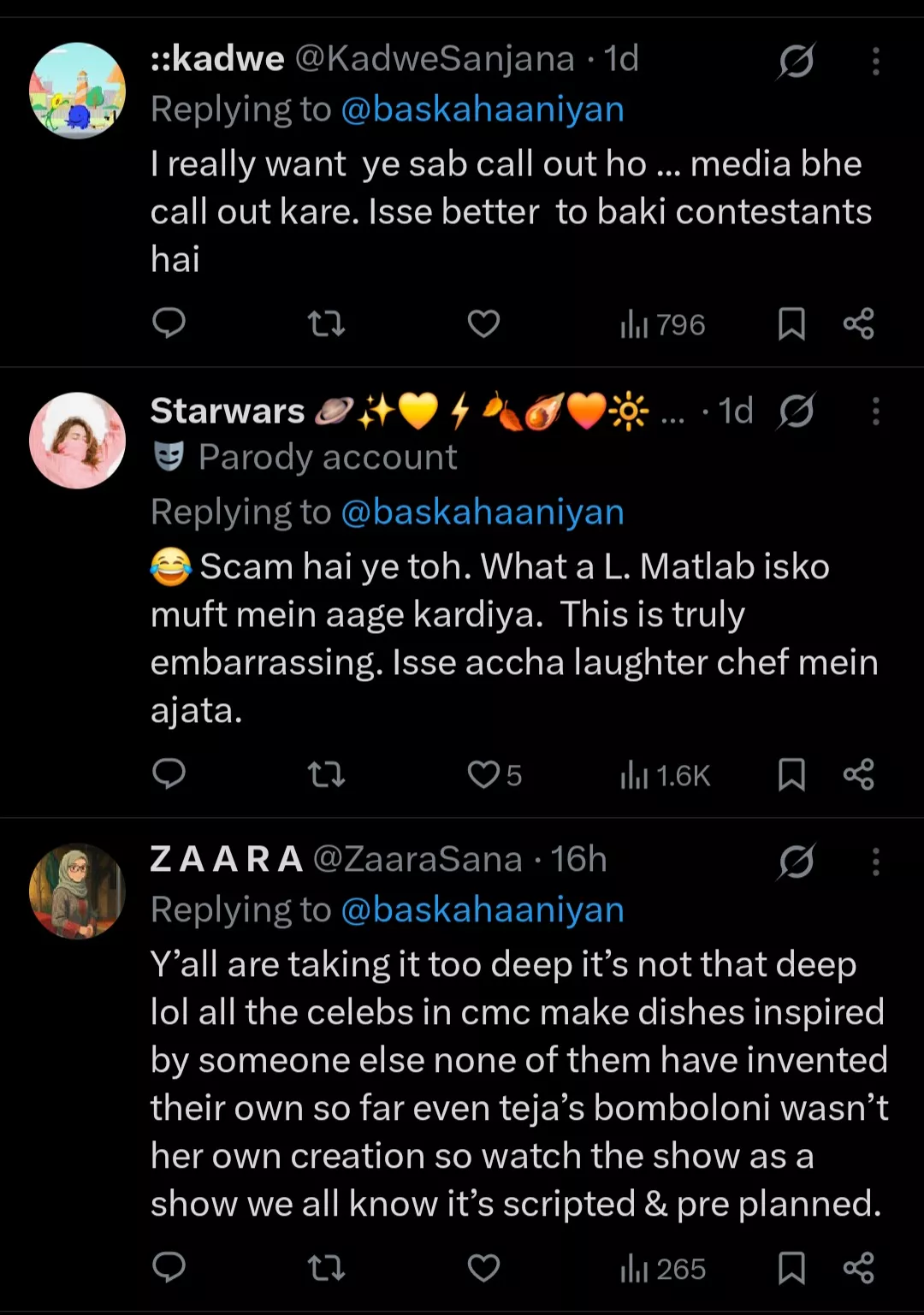Viewport: 924px width, 1315px height.
Task: Like the tweet by ::kadwe
Action: pyautogui.click(x=483, y=323)
